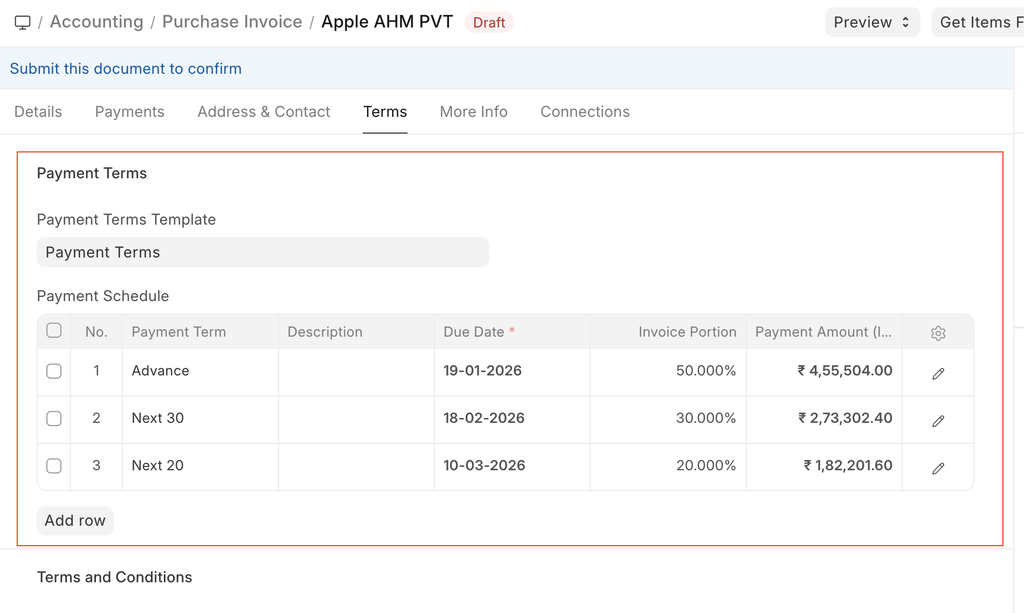Go to Purchase Invoice breadcrumb link
The image size is (1024, 613).
point(232,22)
